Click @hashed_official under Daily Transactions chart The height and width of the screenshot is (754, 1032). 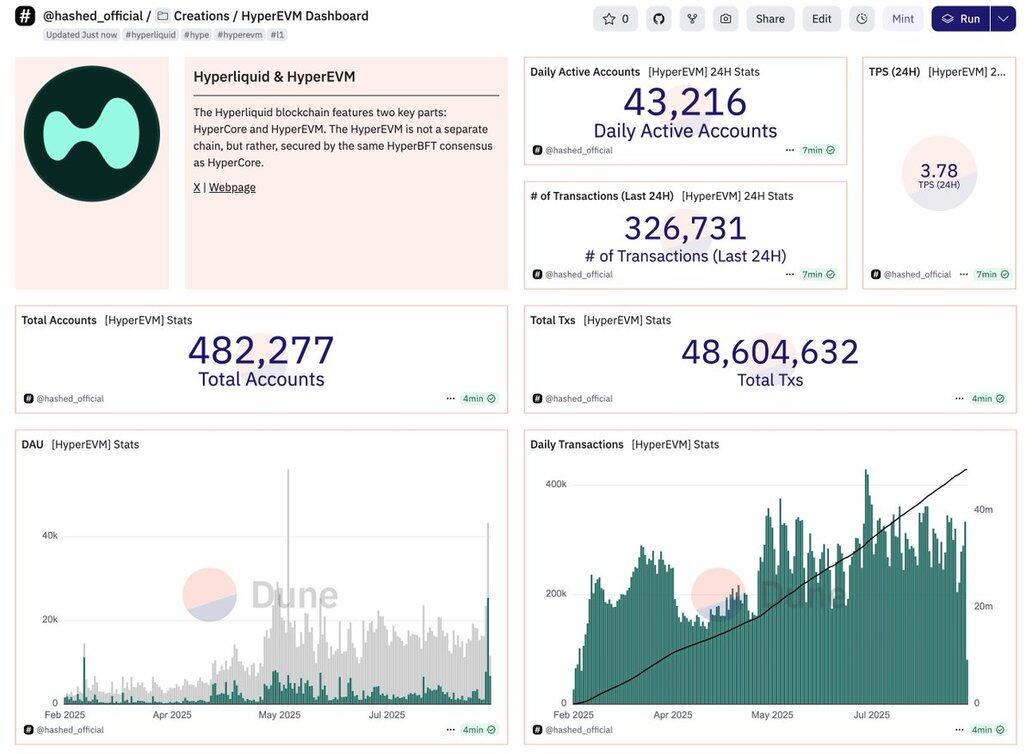click(x=579, y=730)
